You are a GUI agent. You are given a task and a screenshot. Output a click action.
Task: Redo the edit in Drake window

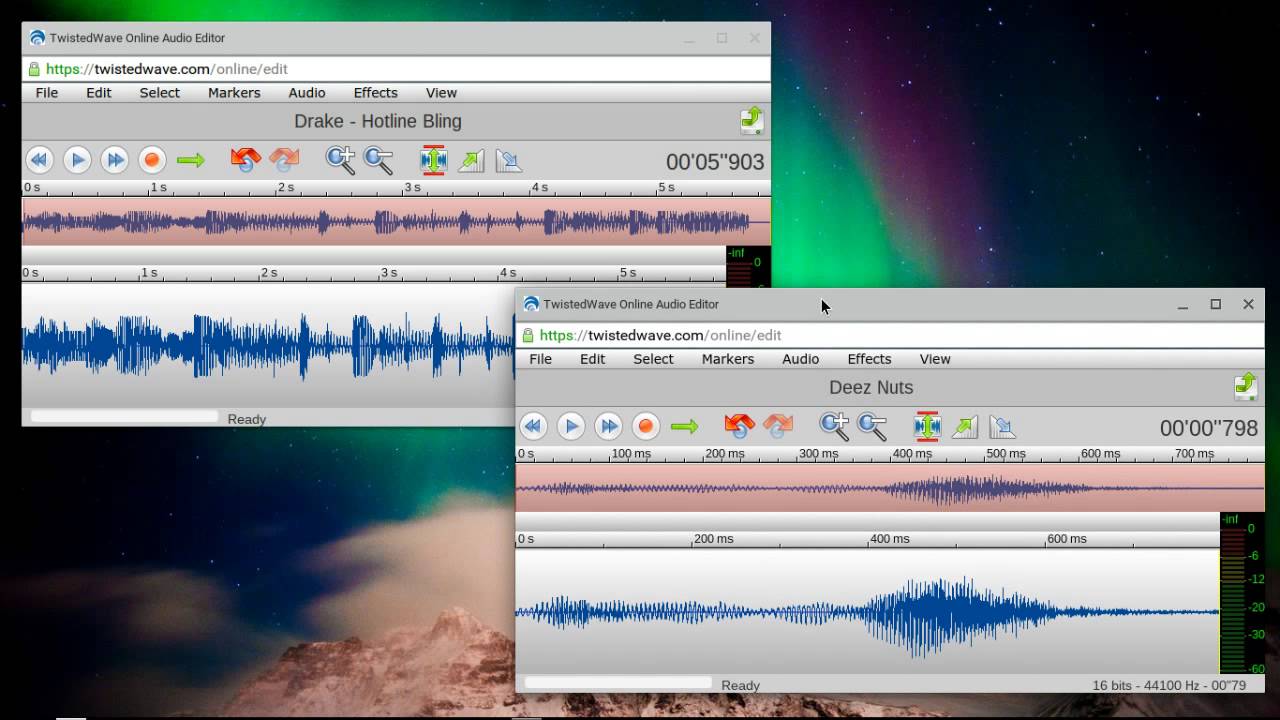283,160
